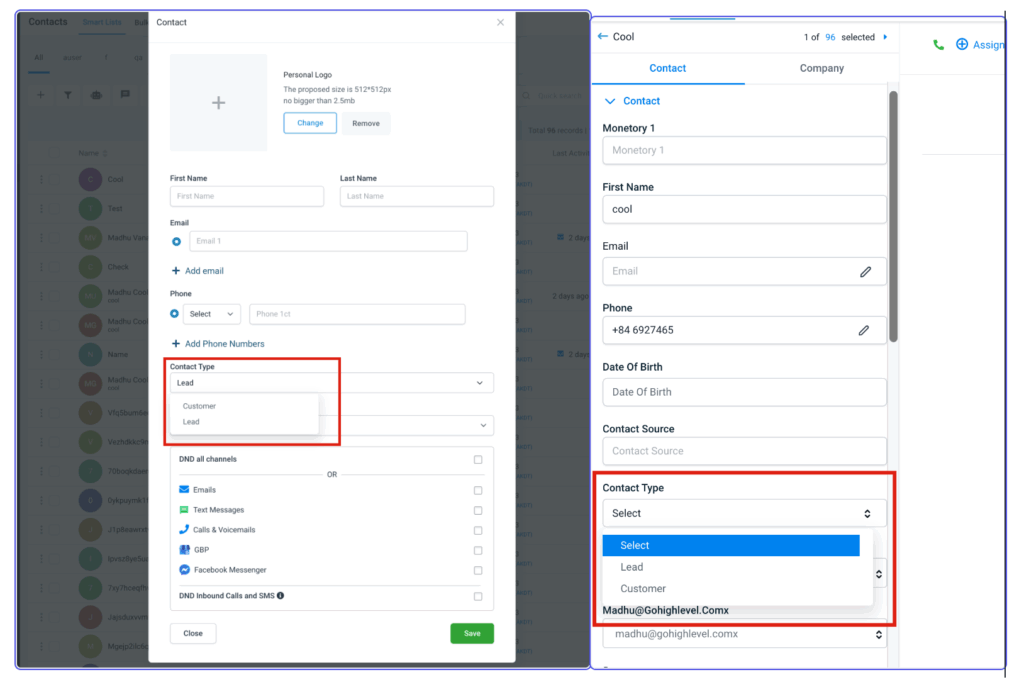Click the Remove logo button
This screenshot has height=682, width=1024.
(x=366, y=123)
